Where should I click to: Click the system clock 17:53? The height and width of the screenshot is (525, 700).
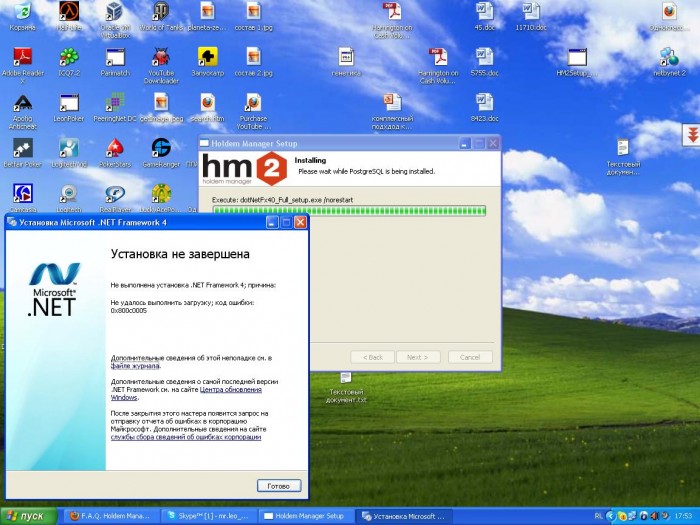(x=683, y=517)
